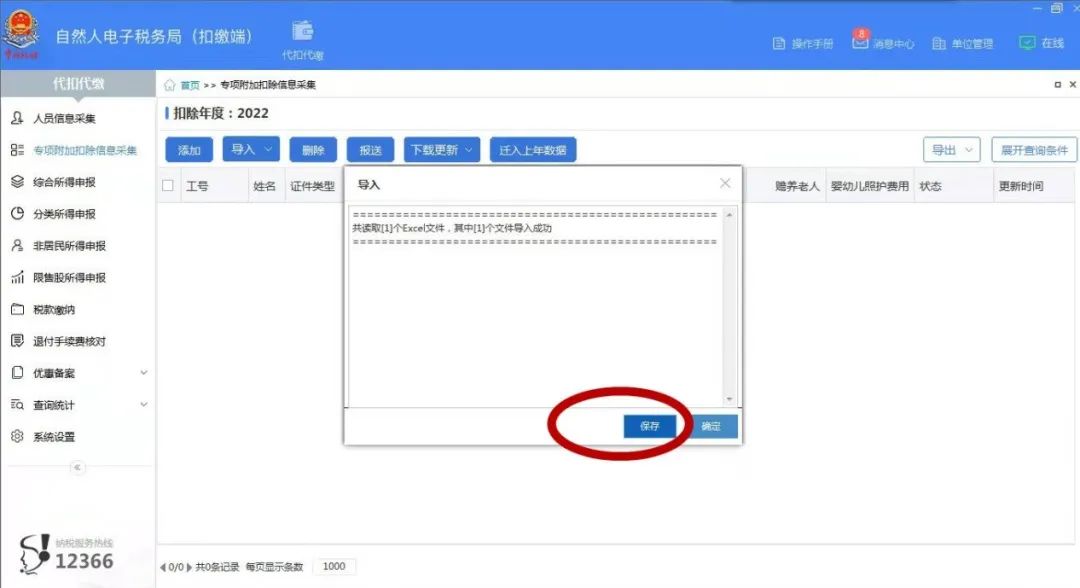The height and width of the screenshot is (588, 1080).
Task: Click 展开查询条件 to show filters
Action: coord(1034,149)
